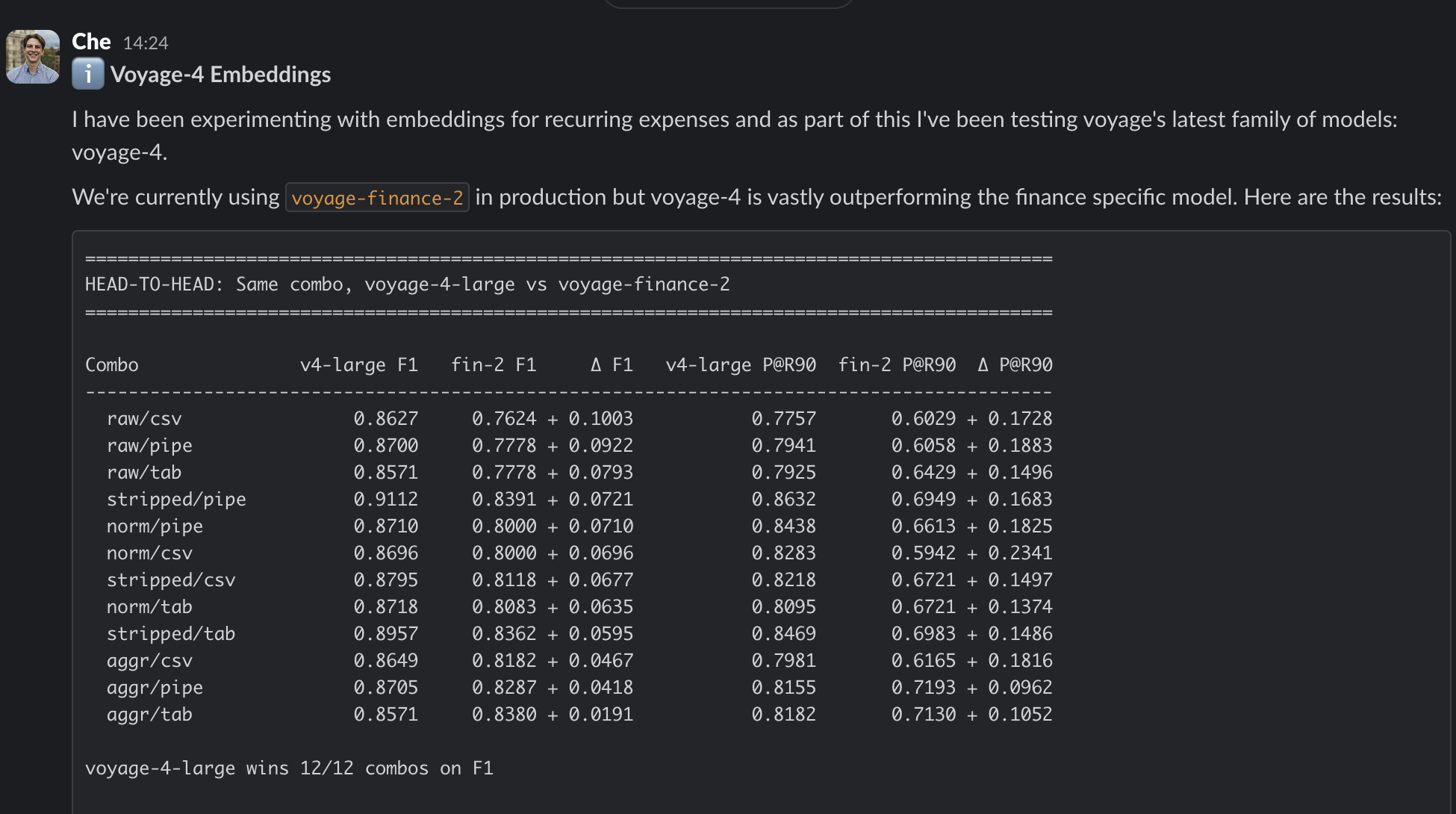
Task: Select the Voyage-4 Embeddings heading
Action: (220, 75)
